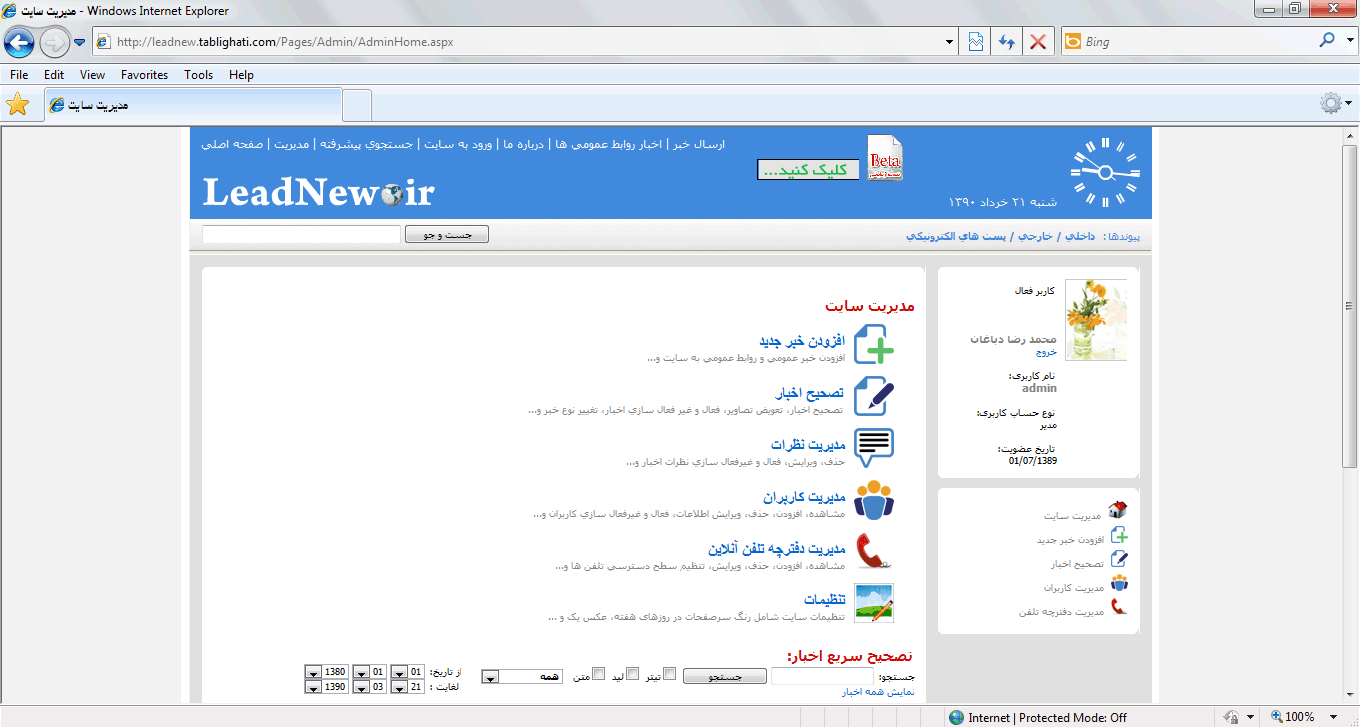Check the متن (text) checkbox
Viewport: 1360px width, 728px height.
599,674
